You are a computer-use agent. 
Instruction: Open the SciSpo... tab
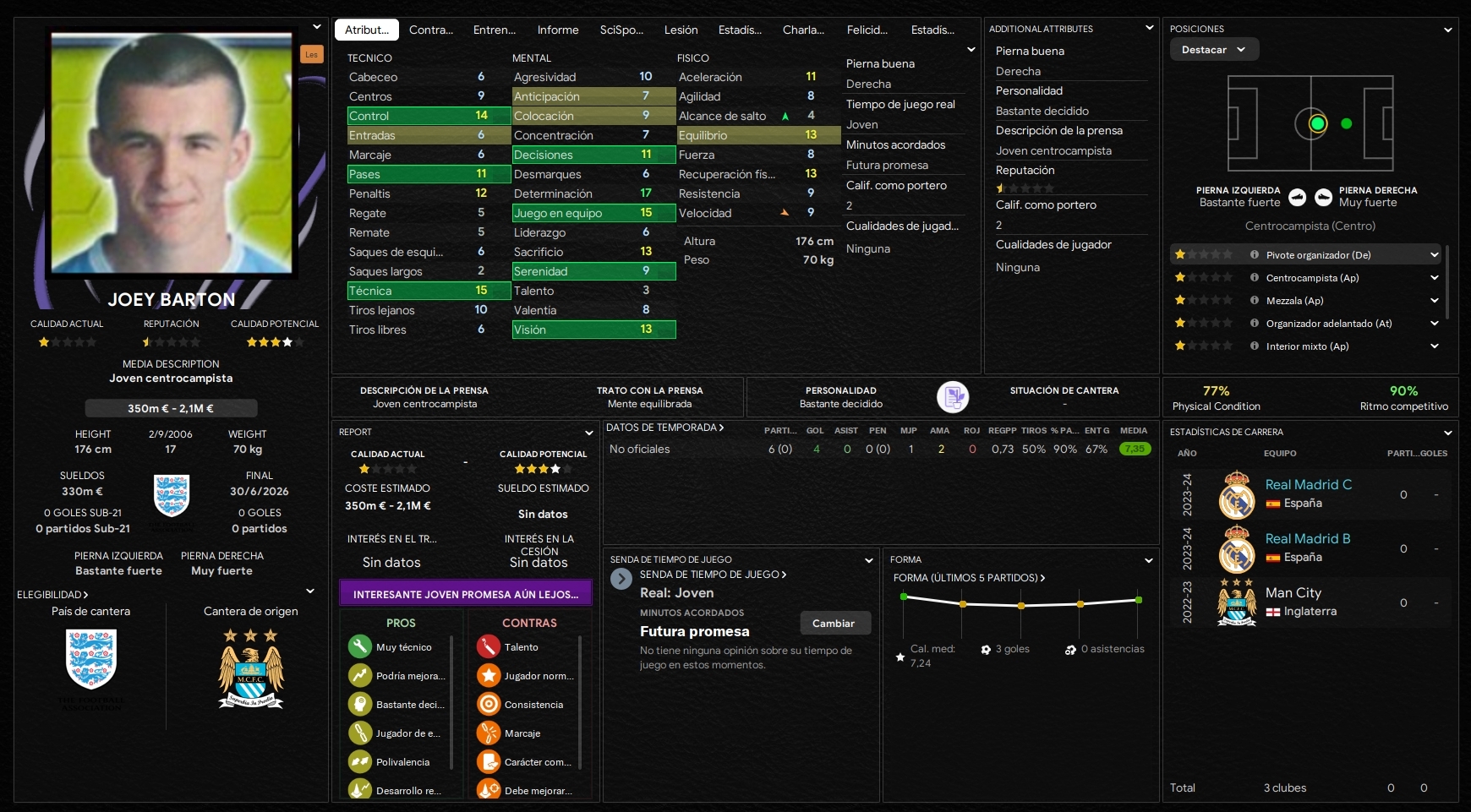(621, 30)
